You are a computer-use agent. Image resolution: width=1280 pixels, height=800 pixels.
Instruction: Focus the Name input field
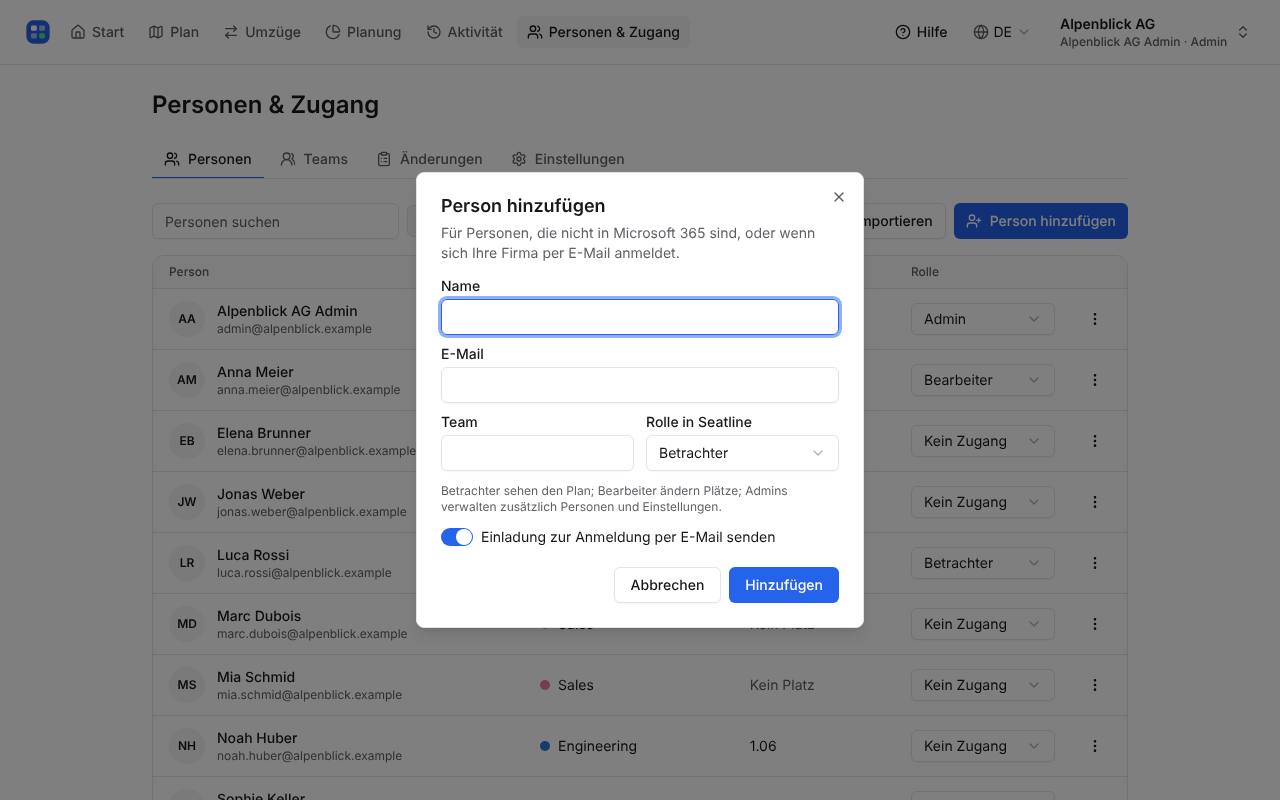[640, 317]
